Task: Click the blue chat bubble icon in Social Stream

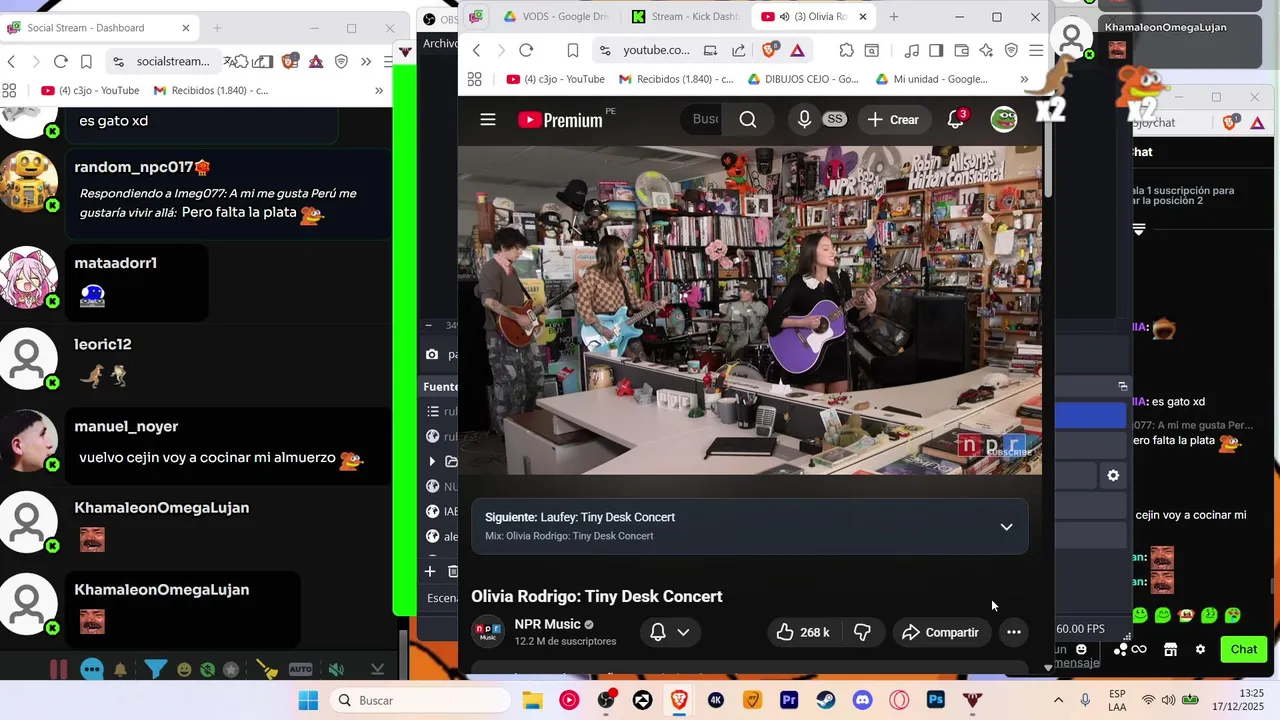Action: [x=92, y=670]
